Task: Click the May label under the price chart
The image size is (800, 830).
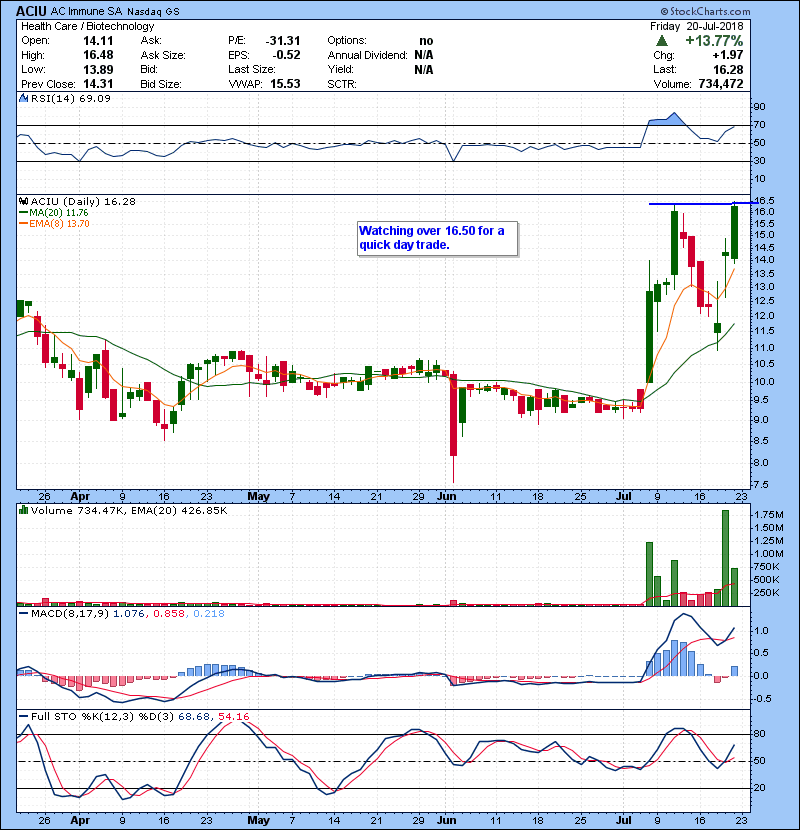Action: [x=258, y=497]
